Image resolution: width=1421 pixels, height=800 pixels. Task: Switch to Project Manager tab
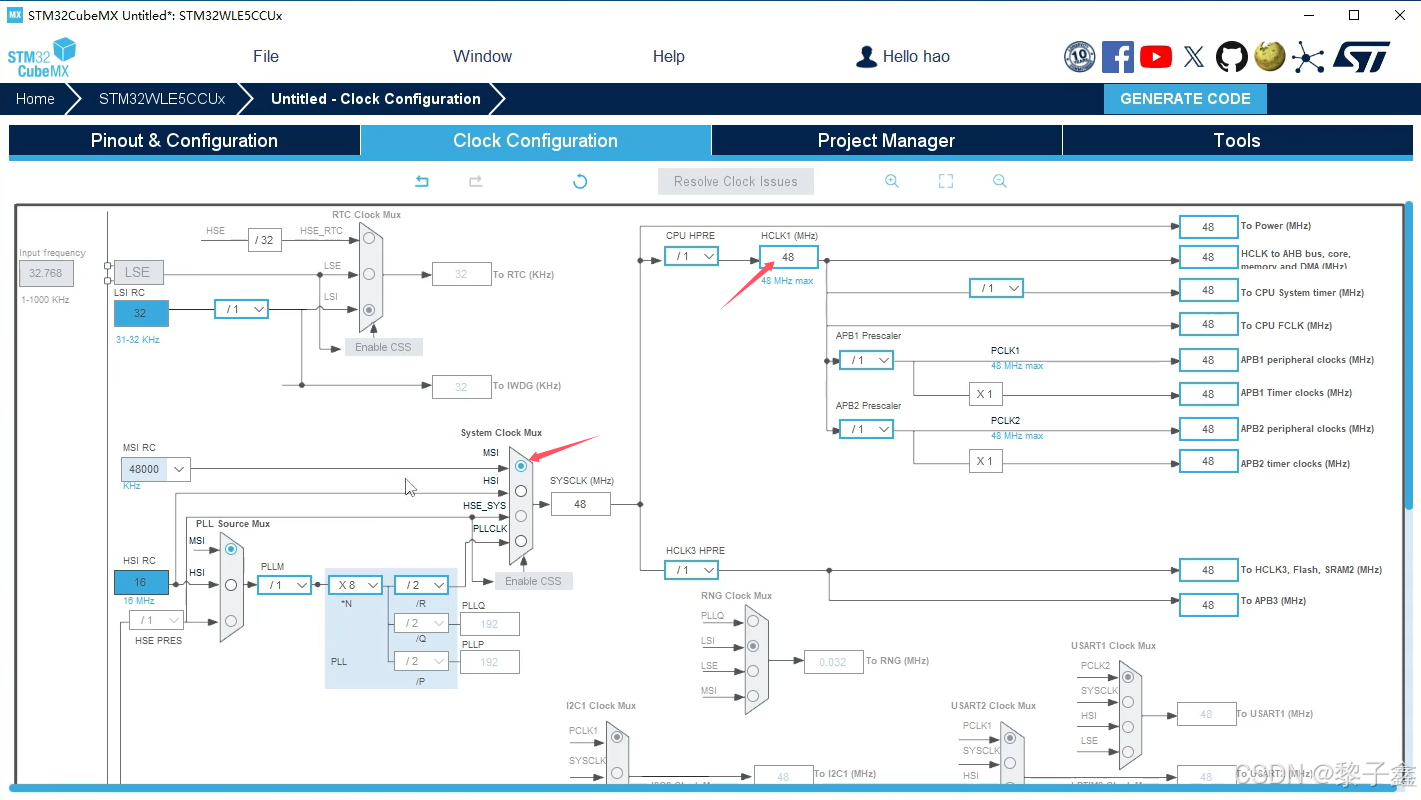click(x=886, y=141)
